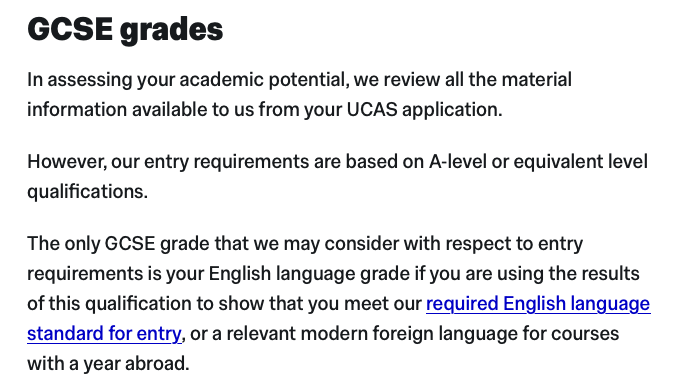Screen dimensions: 684x388
Task: Click the 'standard for entry' link text
Action: [x=104, y=334]
